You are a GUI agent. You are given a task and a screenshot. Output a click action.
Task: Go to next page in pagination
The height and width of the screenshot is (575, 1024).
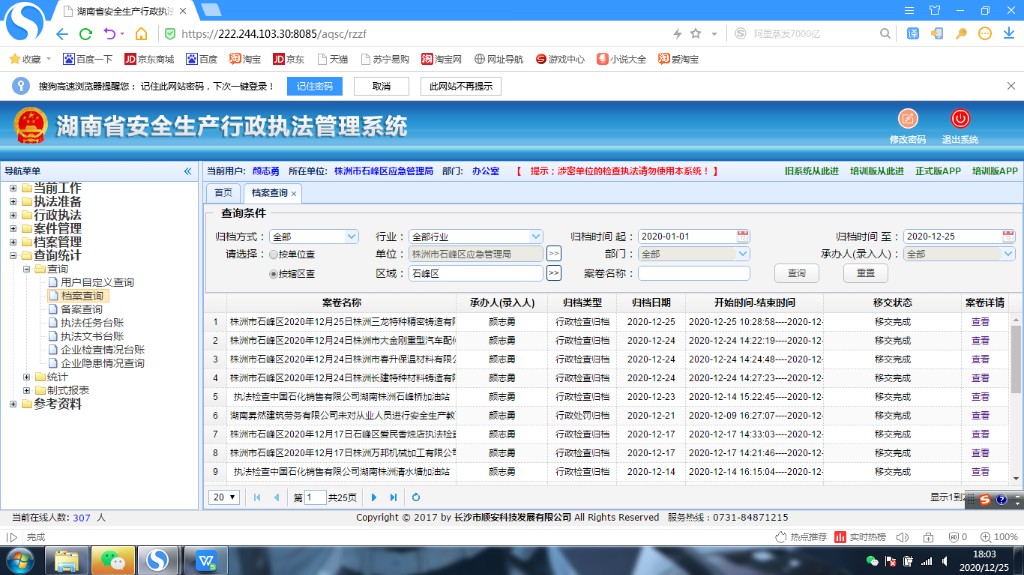(374, 497)
